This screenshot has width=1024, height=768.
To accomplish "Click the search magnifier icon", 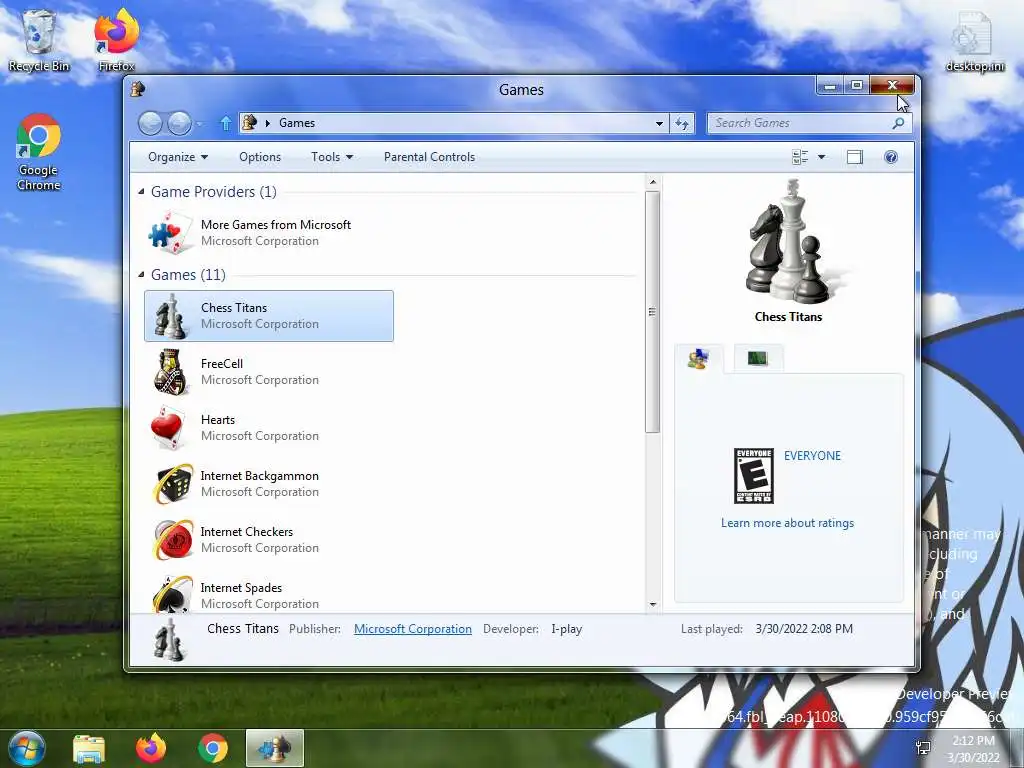I will (899, 123).
